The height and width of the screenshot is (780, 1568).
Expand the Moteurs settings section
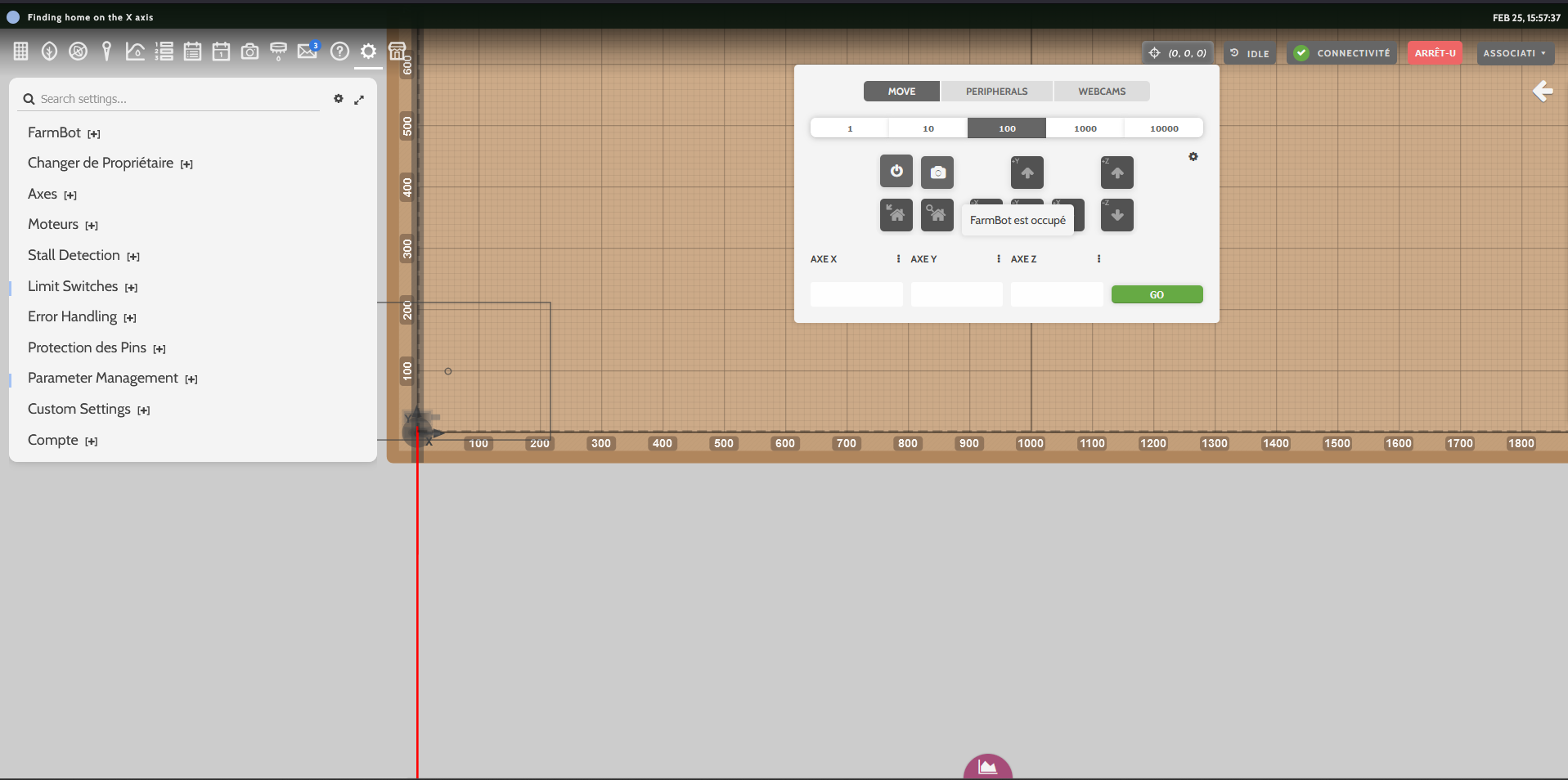[63, 224]
